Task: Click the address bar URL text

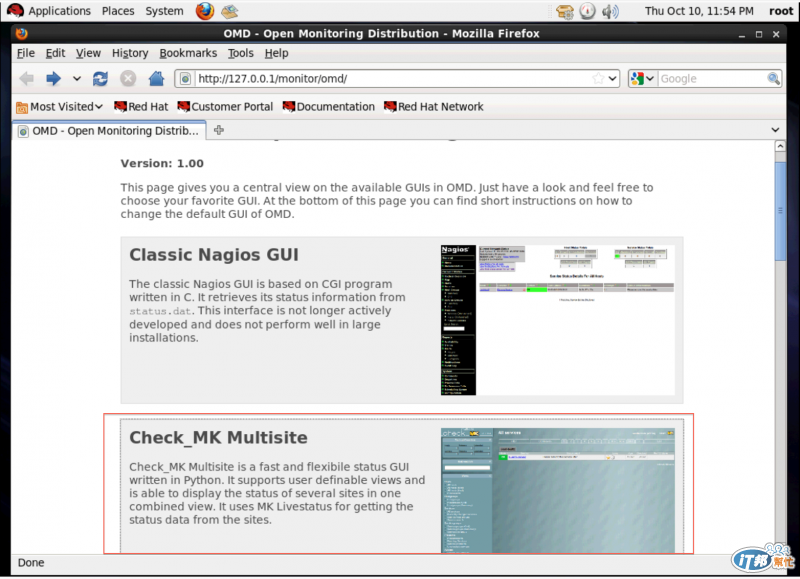Action: point(273,79)
